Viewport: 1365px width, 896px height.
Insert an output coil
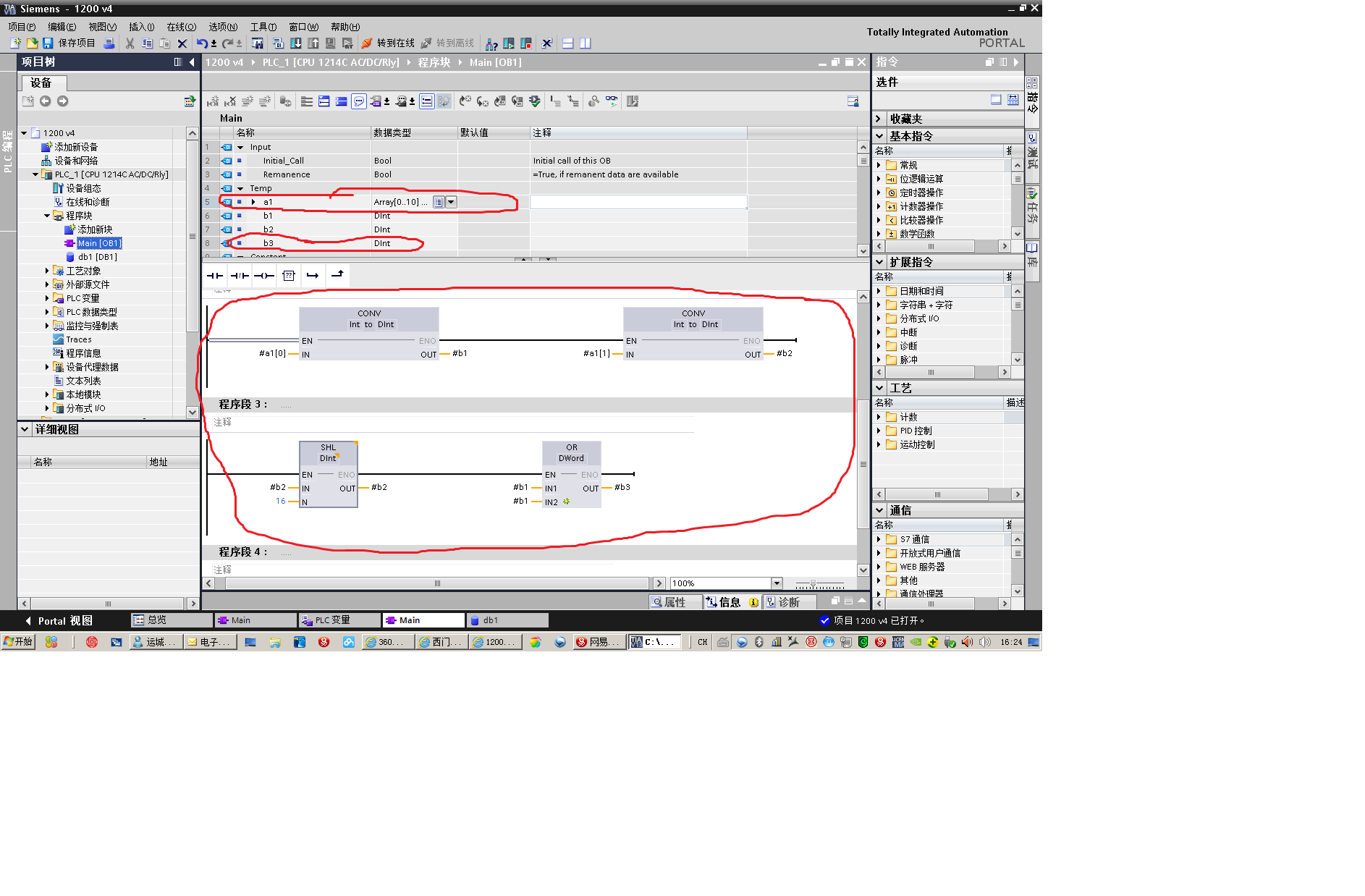264,276
